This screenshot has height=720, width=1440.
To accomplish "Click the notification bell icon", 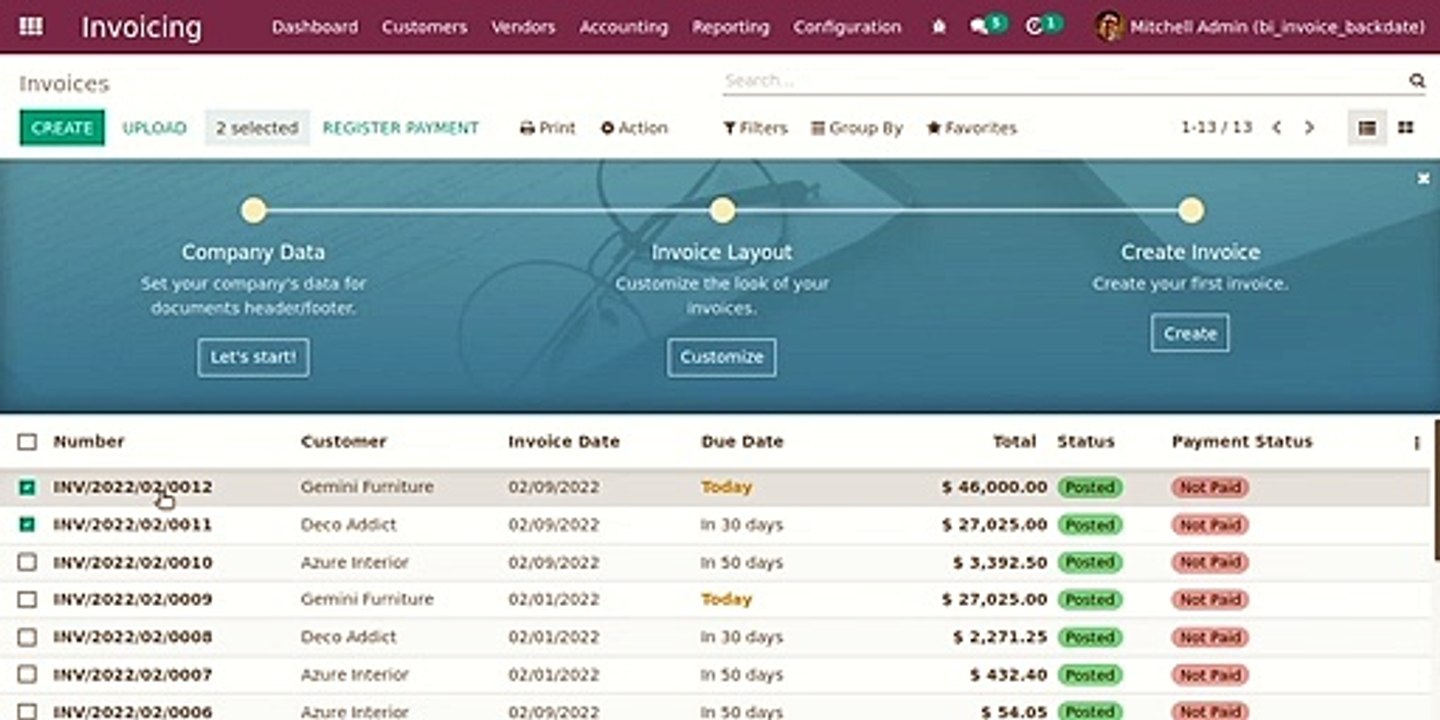I will tap(938, 27).
